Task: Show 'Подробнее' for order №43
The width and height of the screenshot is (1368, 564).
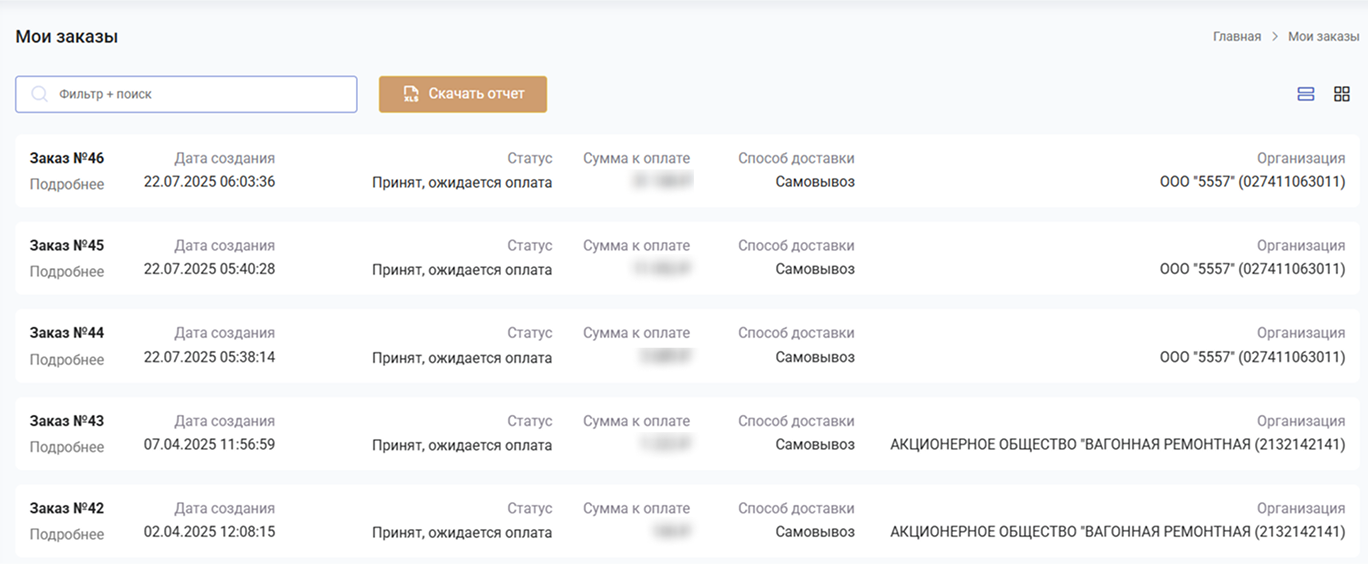Action: 66,447
